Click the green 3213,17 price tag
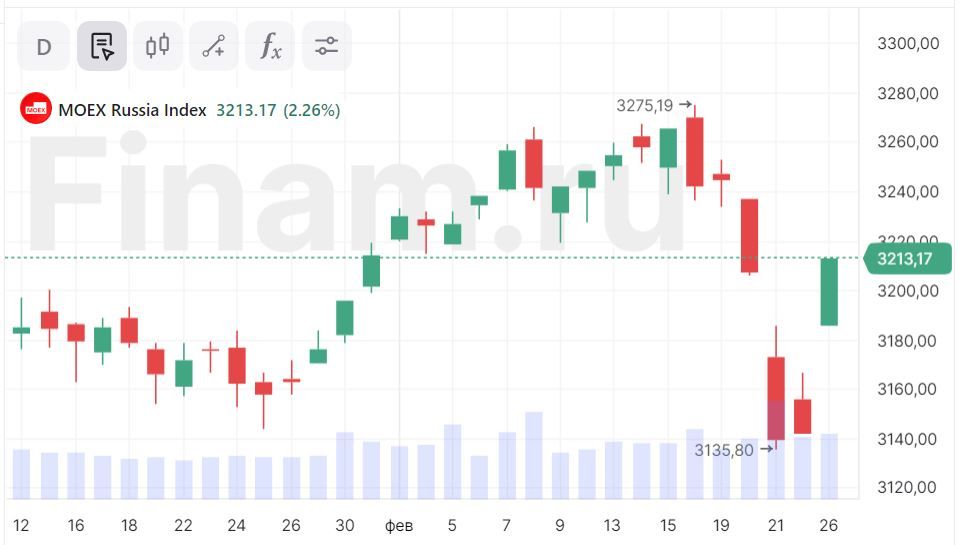 tap(904, 259)
